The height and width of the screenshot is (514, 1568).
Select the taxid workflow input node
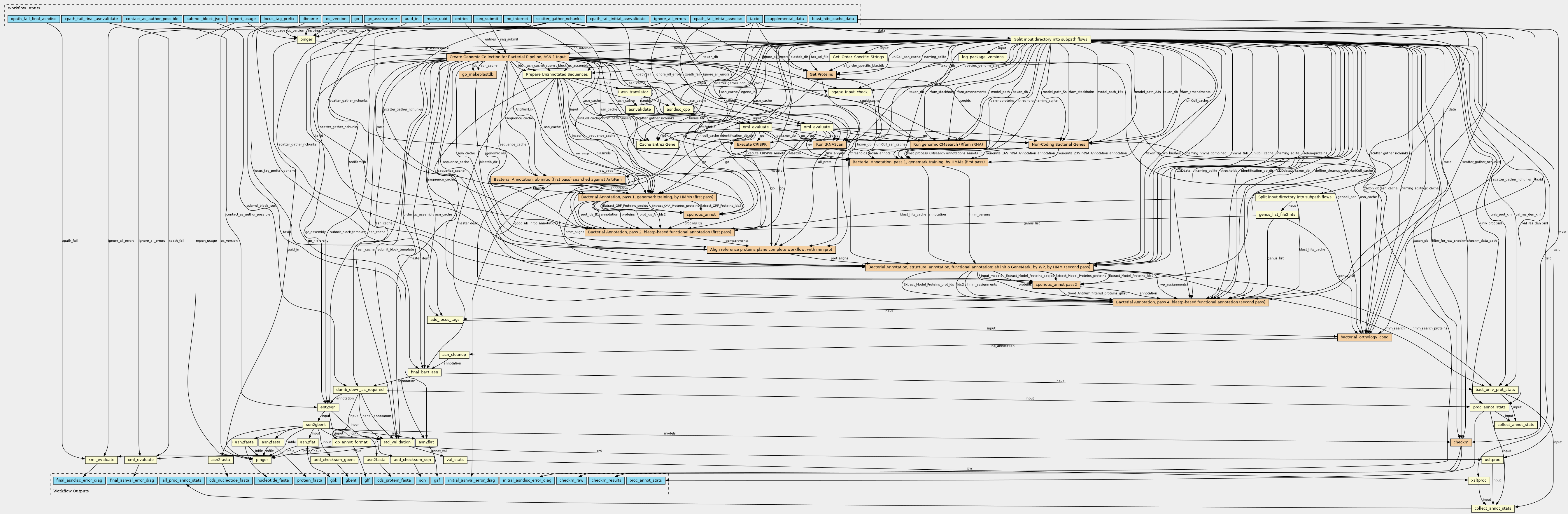[x=755, y=19]
